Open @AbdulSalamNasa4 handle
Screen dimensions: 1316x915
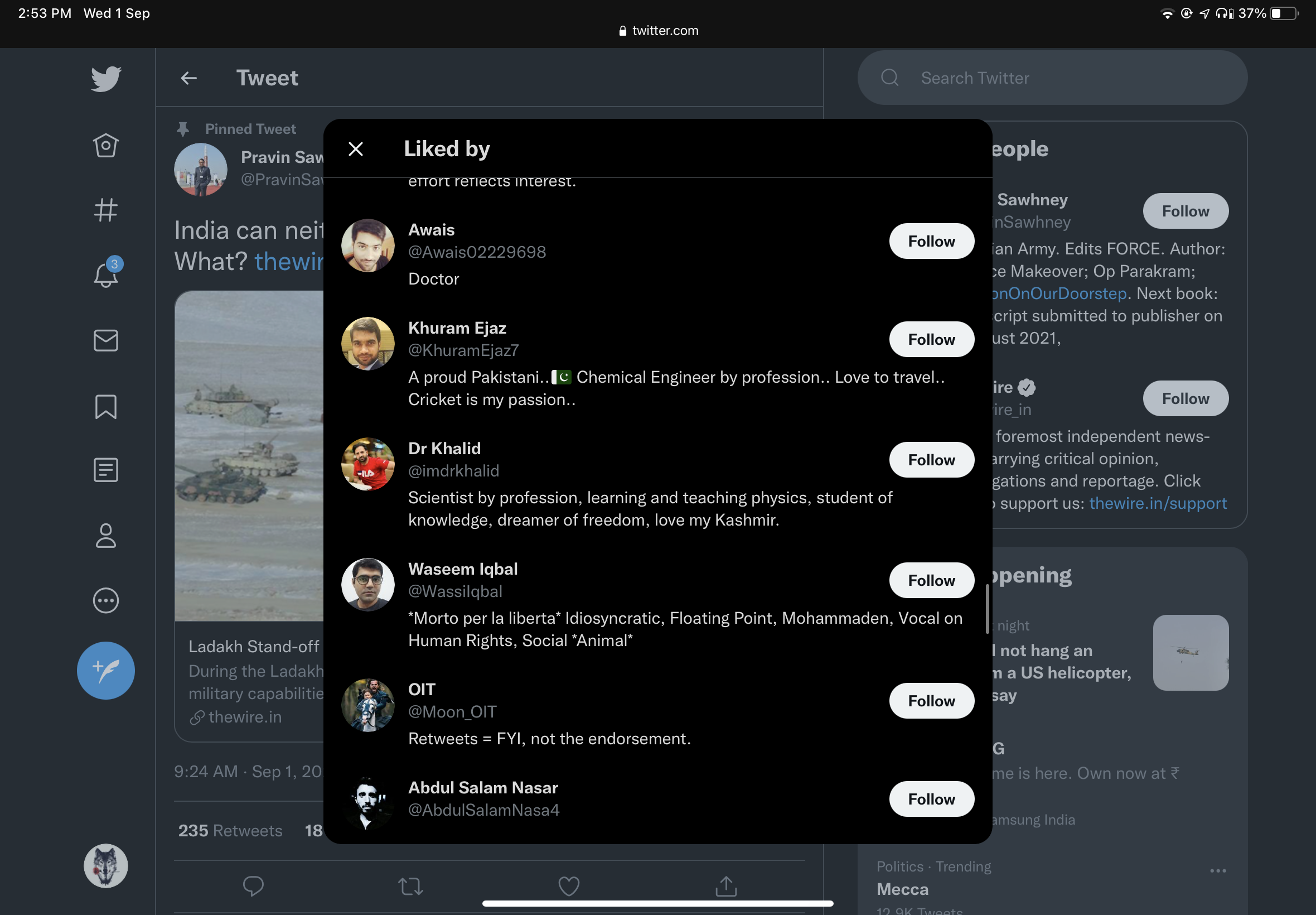click(483, 810)
